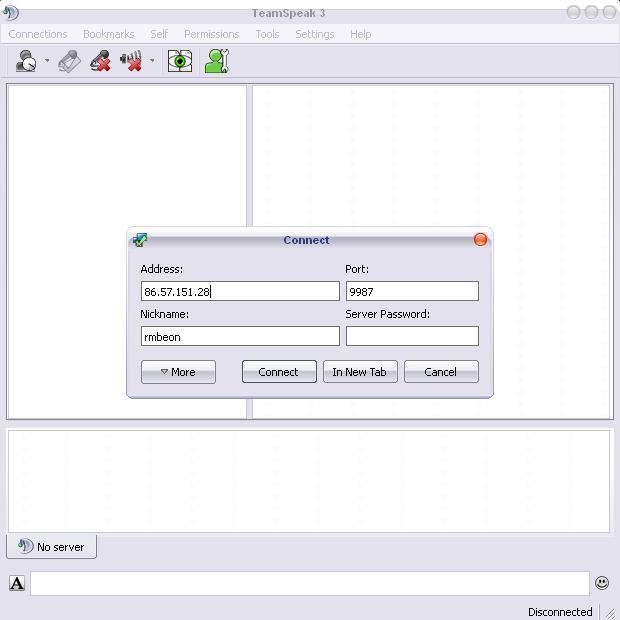Screen dimensions: 620x620
Task: Open the Settings menu
Action: tap(315, 34)
